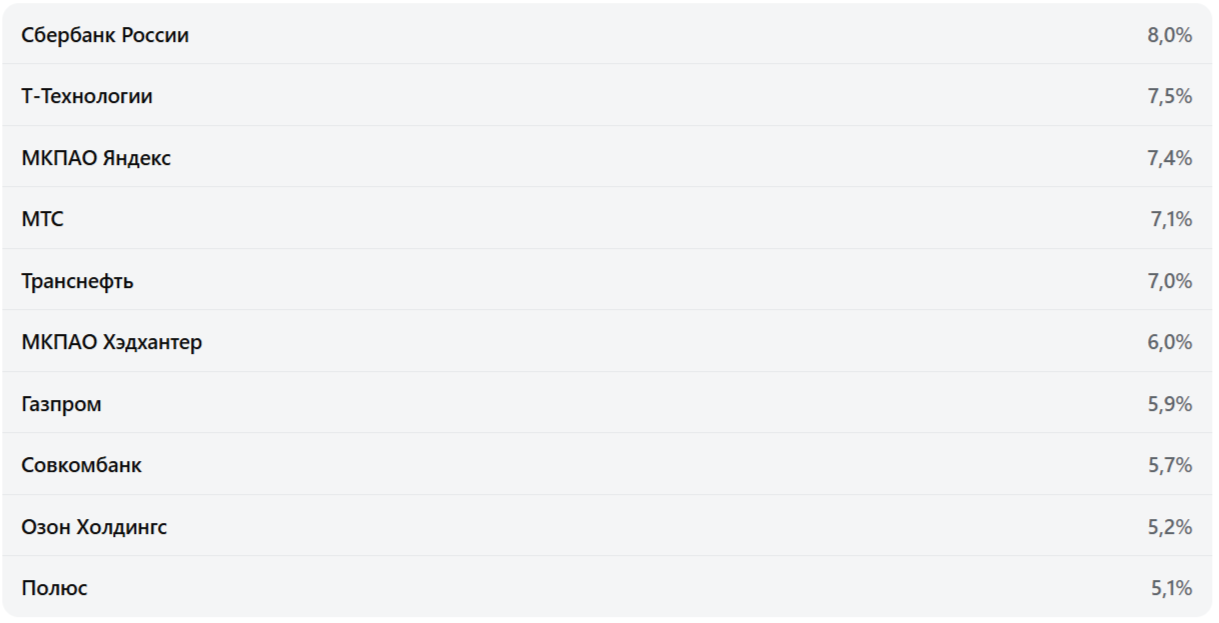The width and height of the screenshot is (1219, 623).
Task: Click the 8,0% share value
Action: [1169, 35]
